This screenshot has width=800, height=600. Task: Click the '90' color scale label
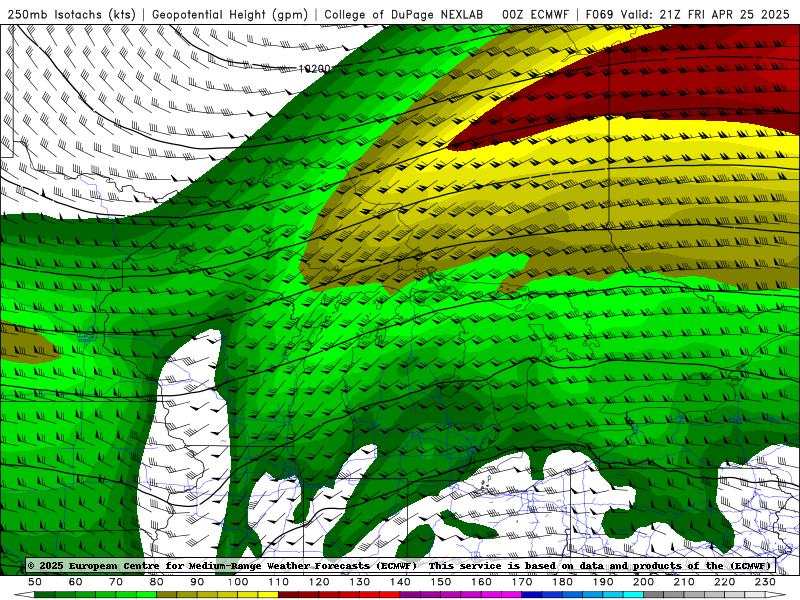(x=197, y=582)
